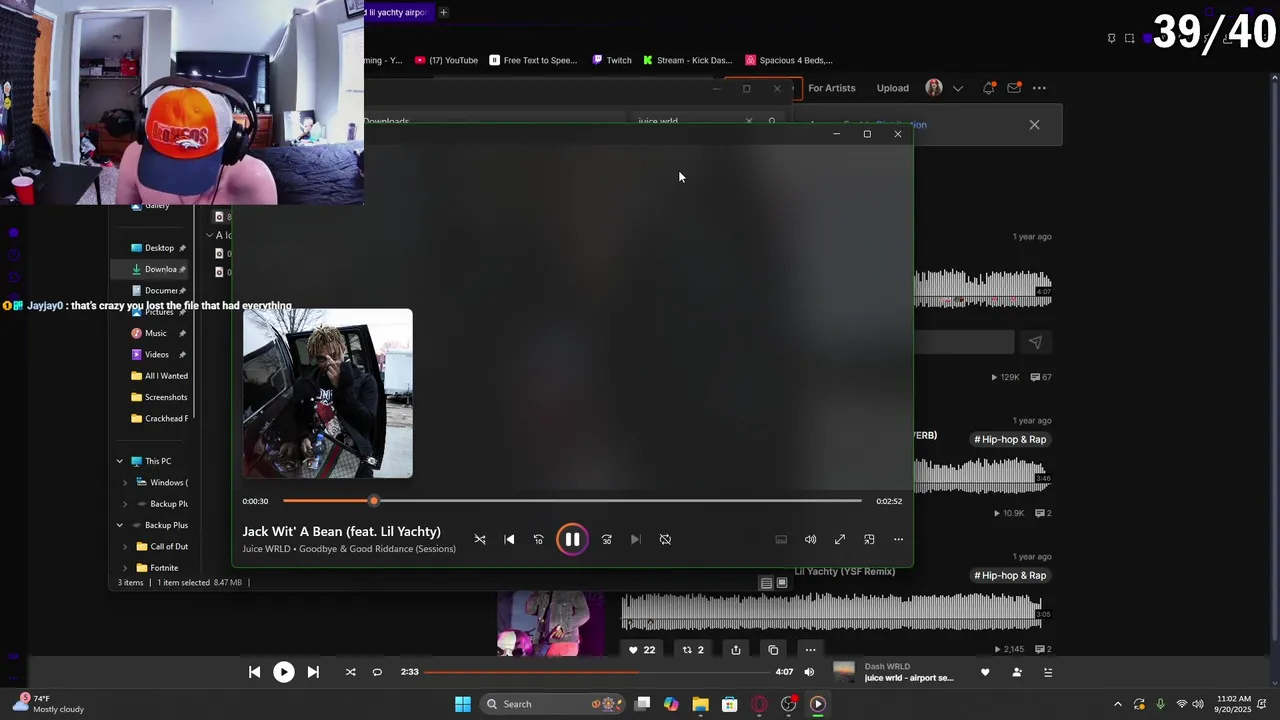Screen dimensions: 1280x720
Task: Open the Twitch bookmark
Action: (x=612, y=60)
